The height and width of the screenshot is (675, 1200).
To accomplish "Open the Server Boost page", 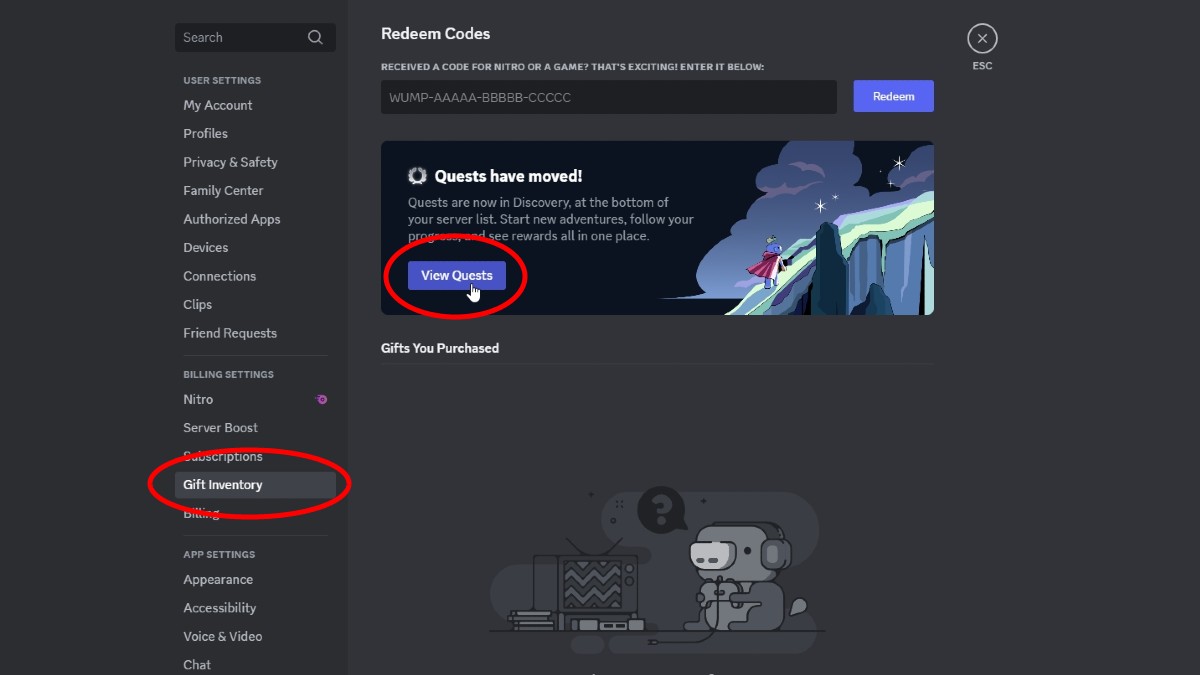I will point(221,427).
